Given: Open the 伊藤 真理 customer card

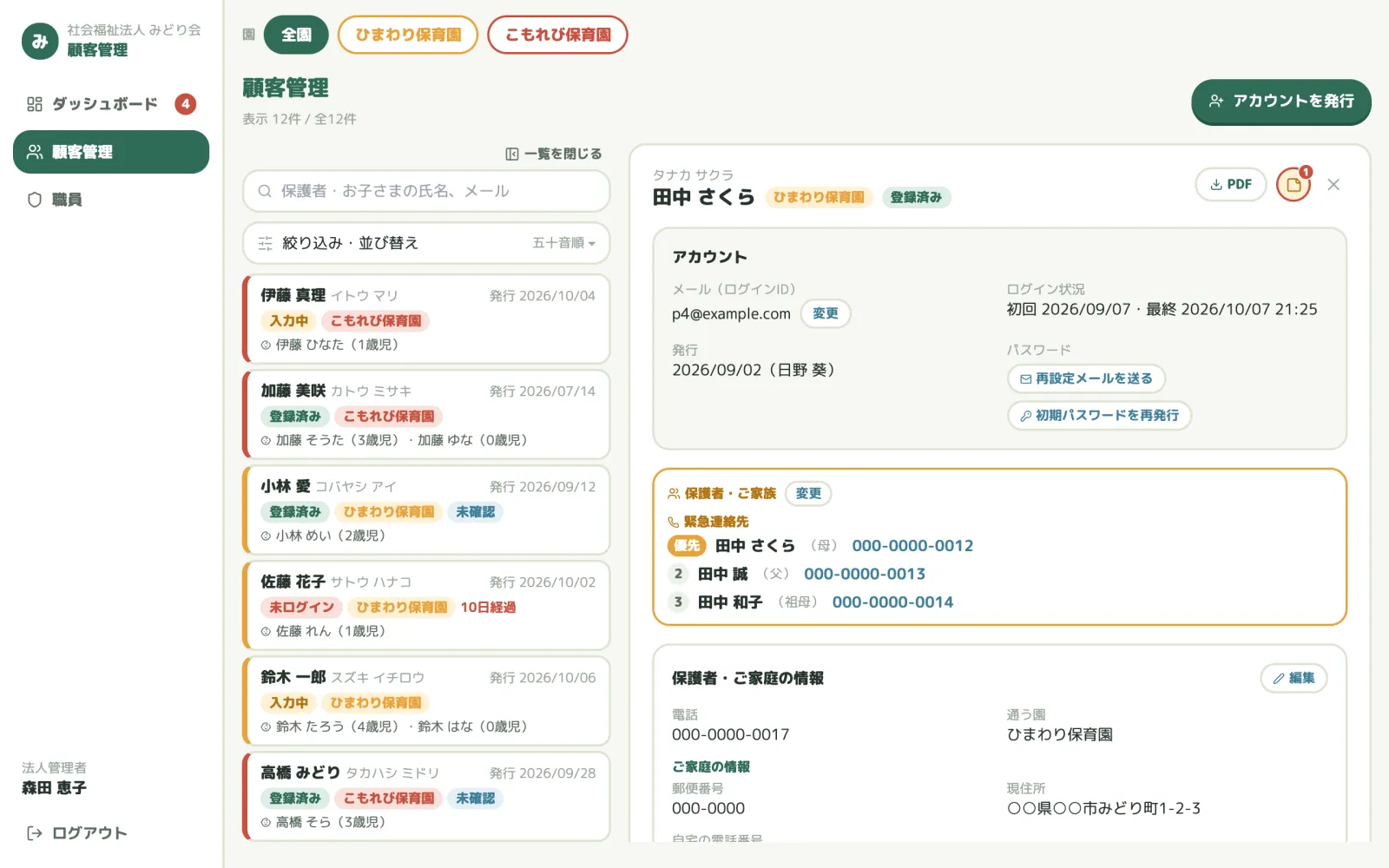Looking at the screenshot, I should click(x=426, y=319).
